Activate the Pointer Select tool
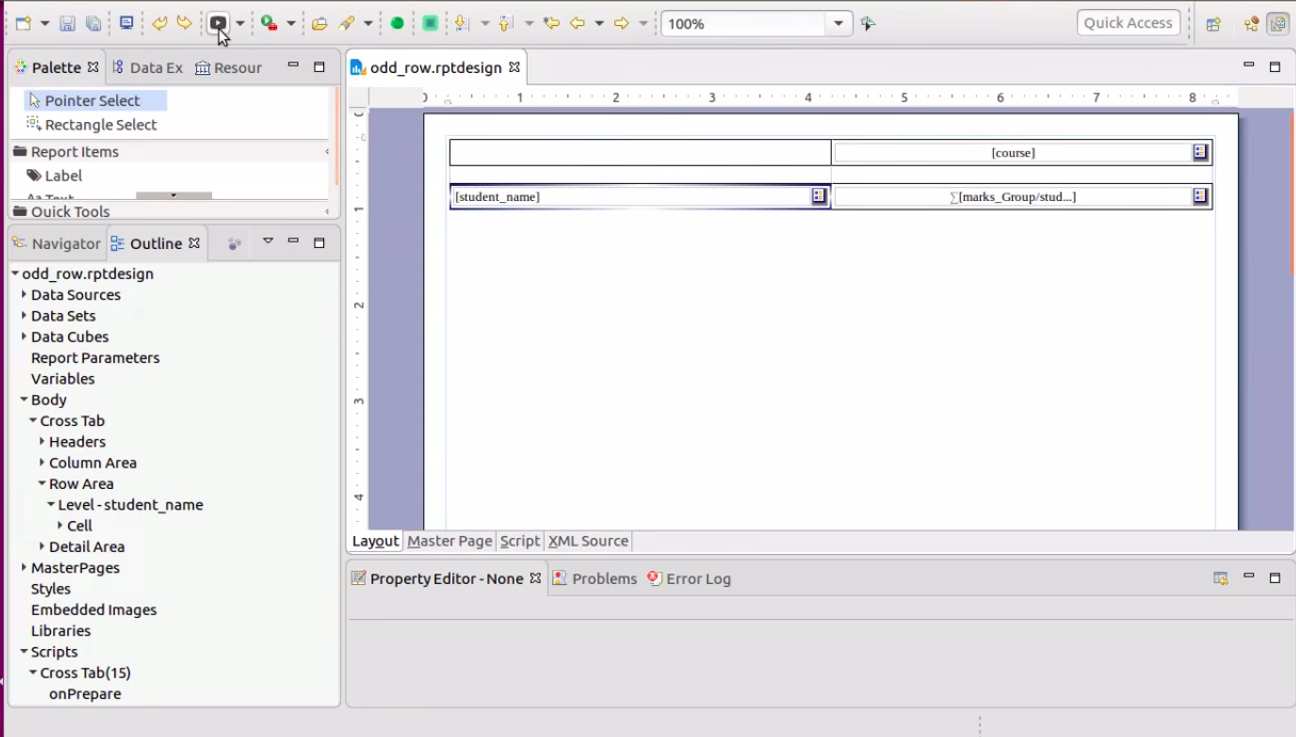This screenshot has height=737, width=1296. [x=92, y=101]
